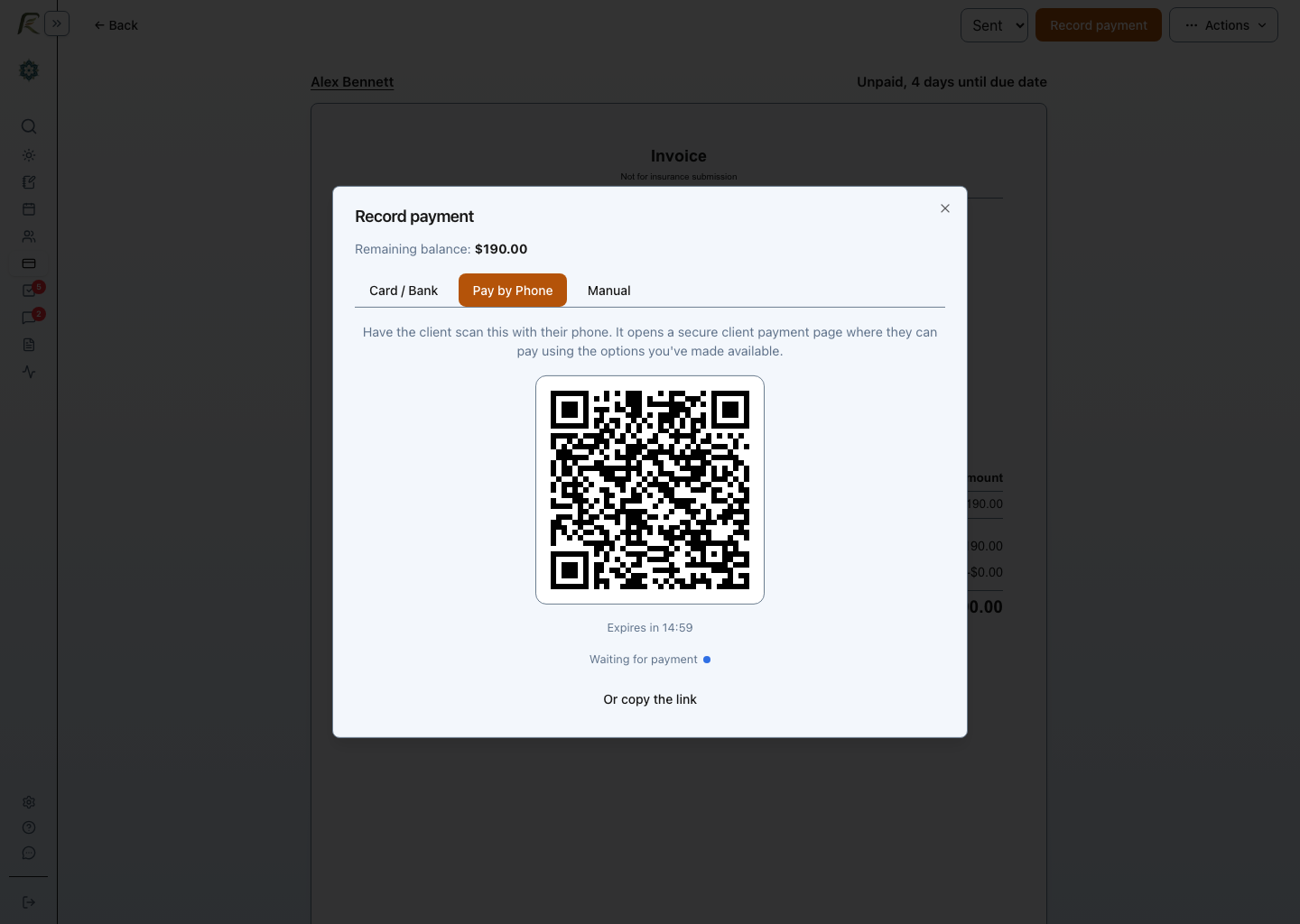
Task: Click the Invoice heading
Action: tap(679, 156)
